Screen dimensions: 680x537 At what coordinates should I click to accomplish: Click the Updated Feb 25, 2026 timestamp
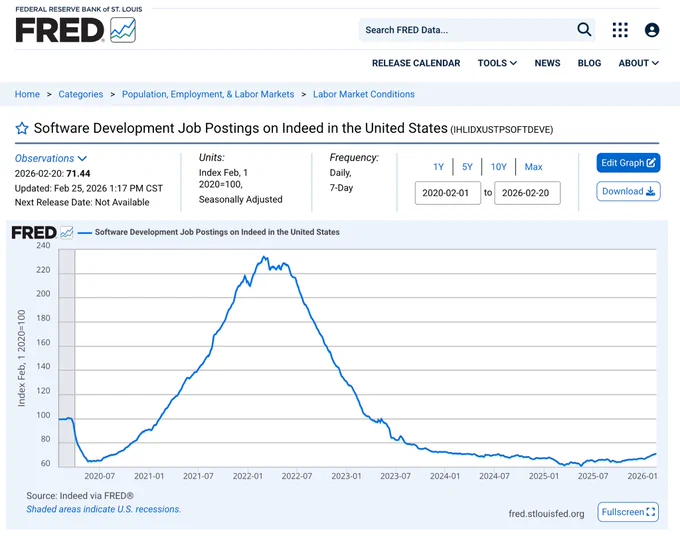[x=89, y=188]
